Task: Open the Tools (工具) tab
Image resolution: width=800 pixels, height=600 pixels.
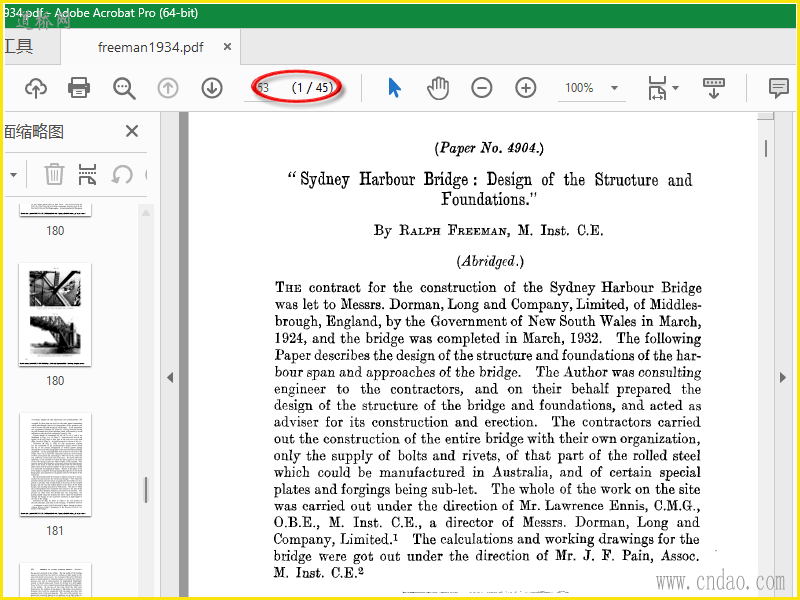Action: pos(18,47)
